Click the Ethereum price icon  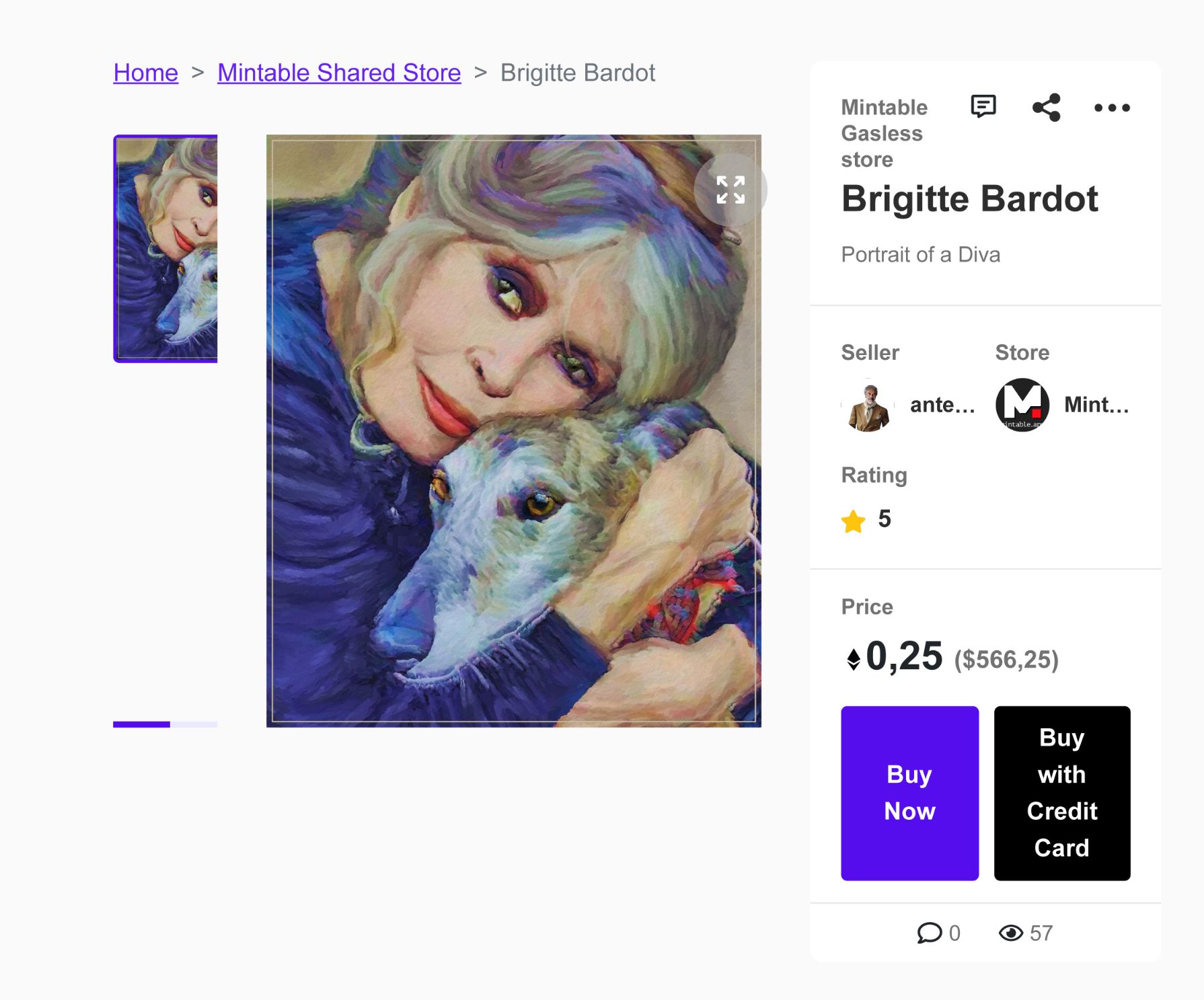(x=853, y=659)
